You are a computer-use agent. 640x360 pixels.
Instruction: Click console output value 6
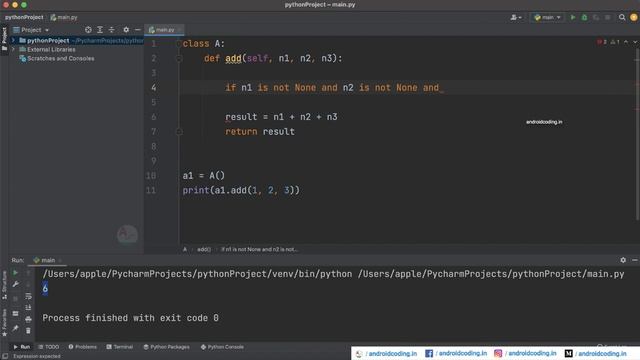click(x=45, y=289)
